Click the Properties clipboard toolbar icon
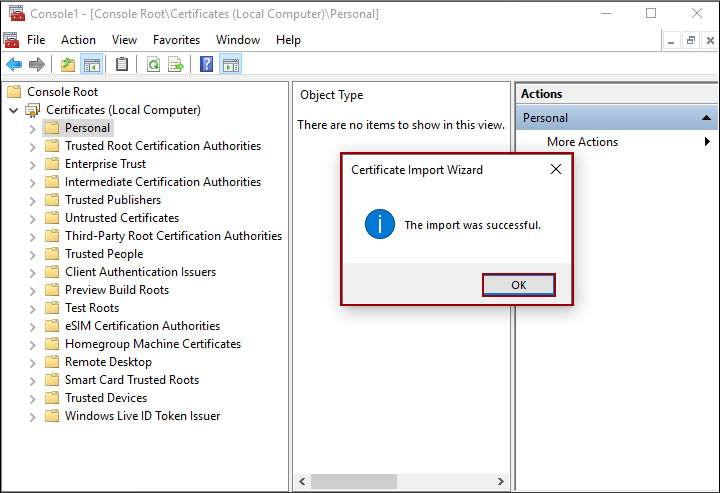This screenshot has width=720, height=493. 122,65
